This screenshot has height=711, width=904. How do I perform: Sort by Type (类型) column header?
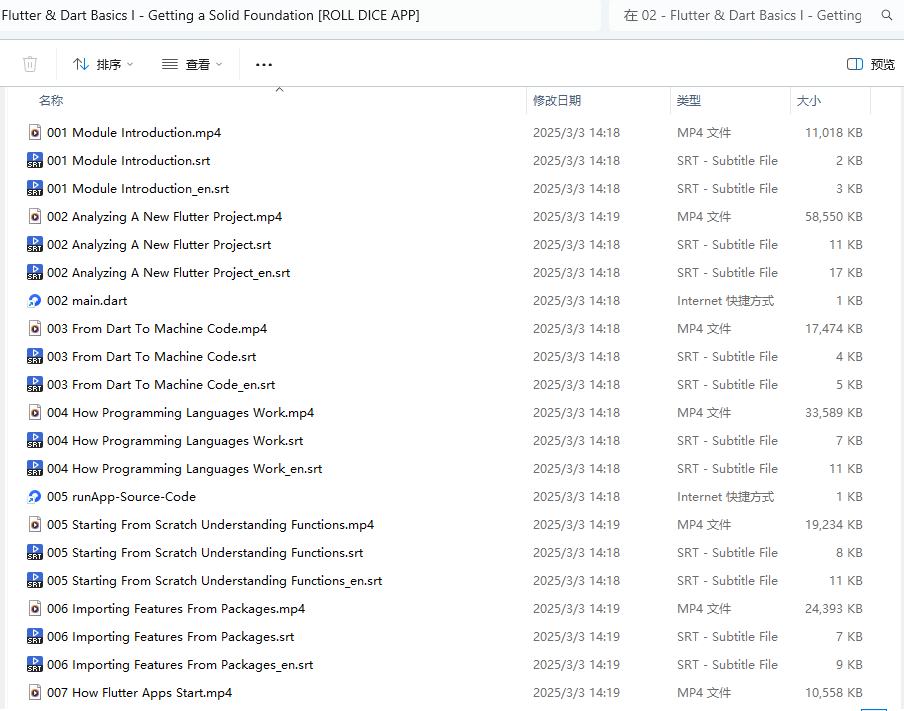(x=688, y=100)
